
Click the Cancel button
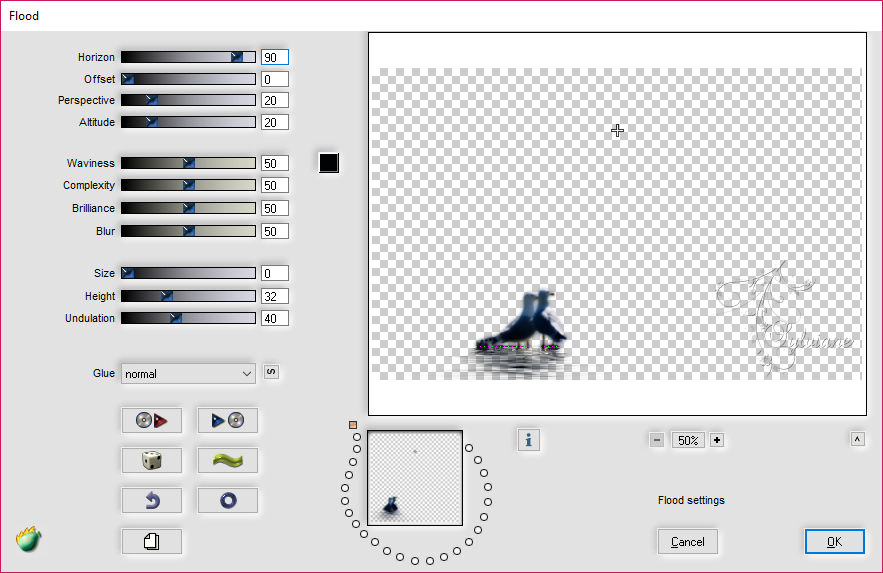coord(688,541)
